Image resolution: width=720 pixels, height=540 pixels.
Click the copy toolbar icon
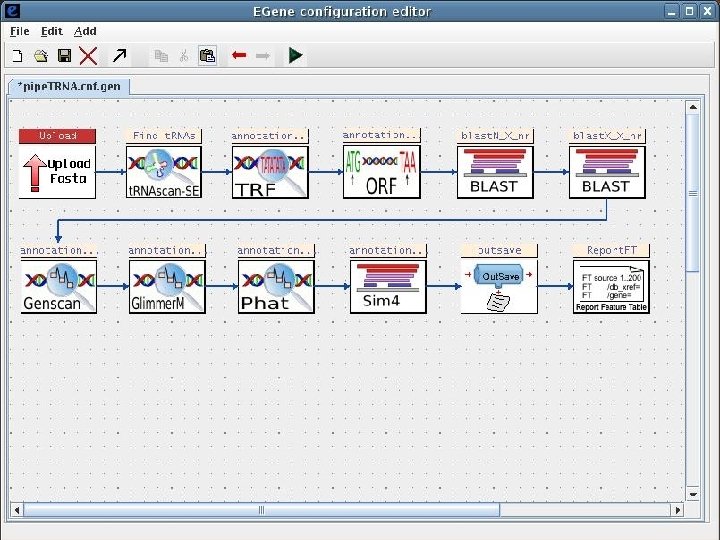pos(161,56)
